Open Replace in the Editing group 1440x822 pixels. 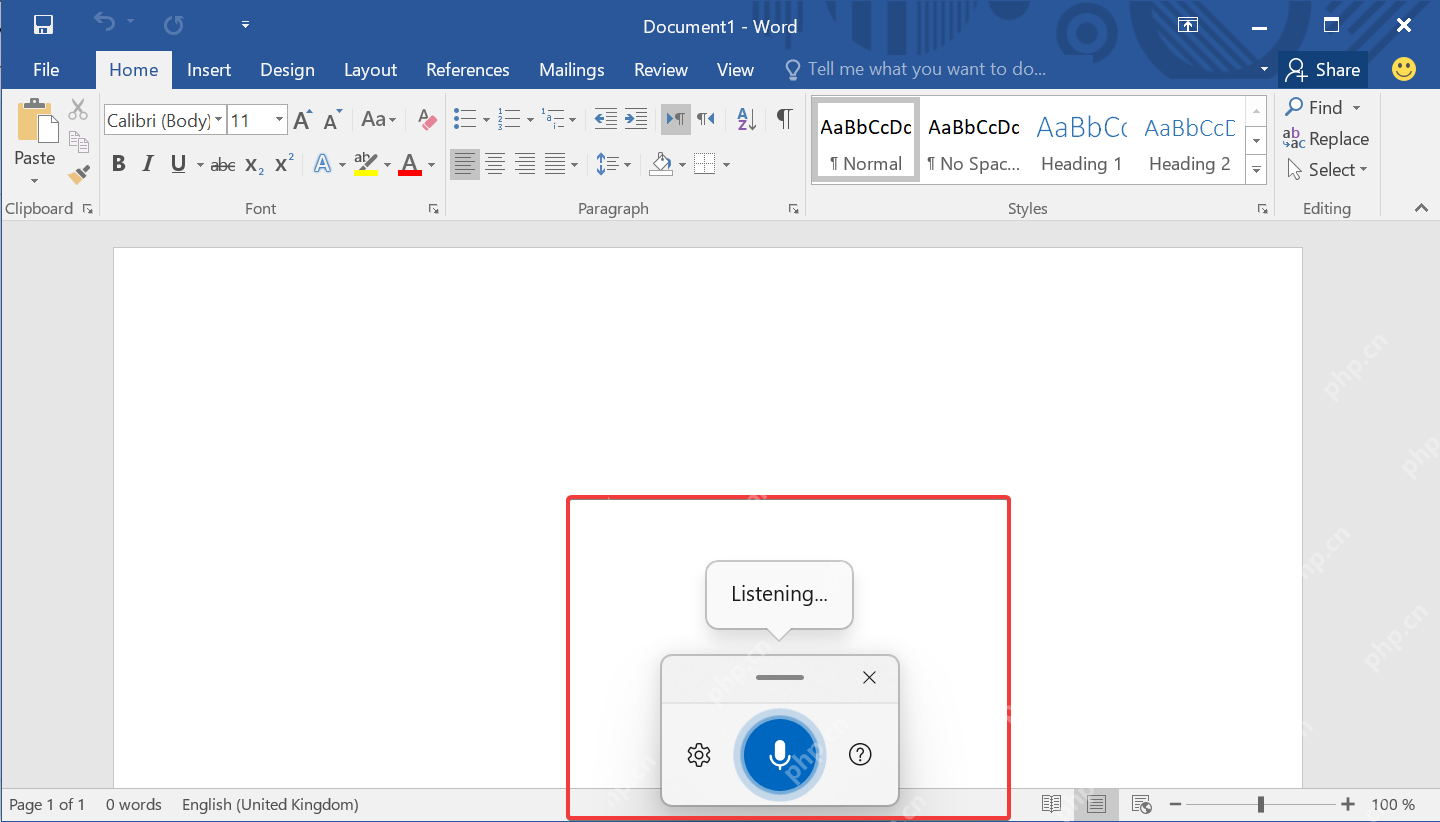(1326, 139)
